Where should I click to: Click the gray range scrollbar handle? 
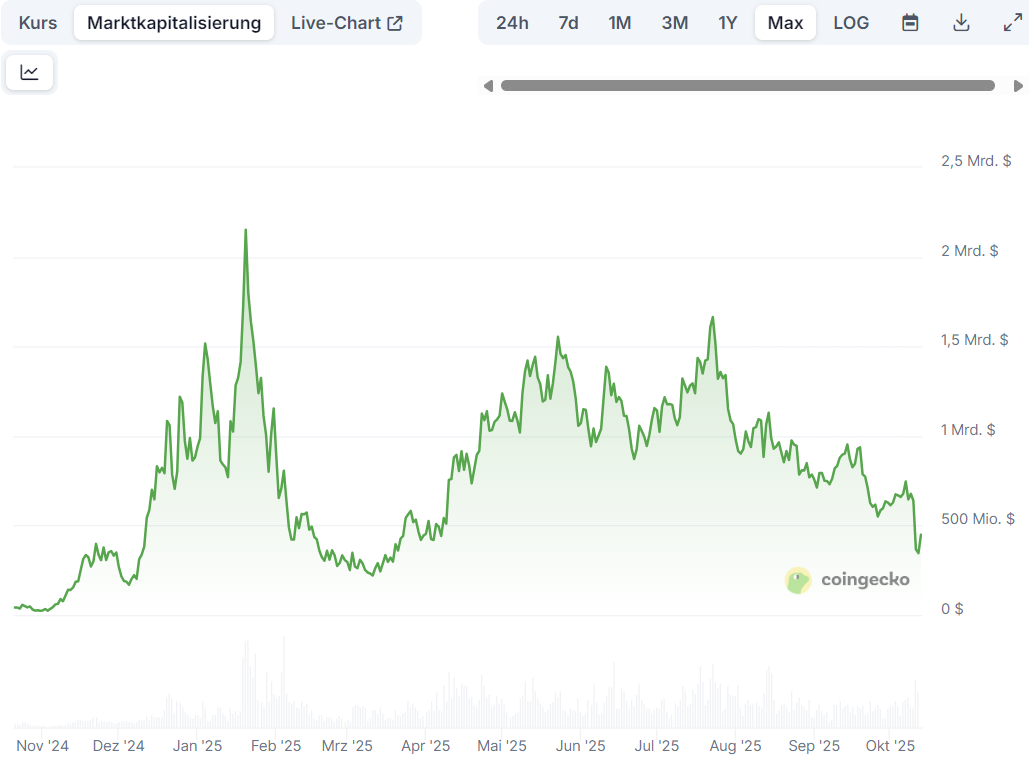(748, 86)
